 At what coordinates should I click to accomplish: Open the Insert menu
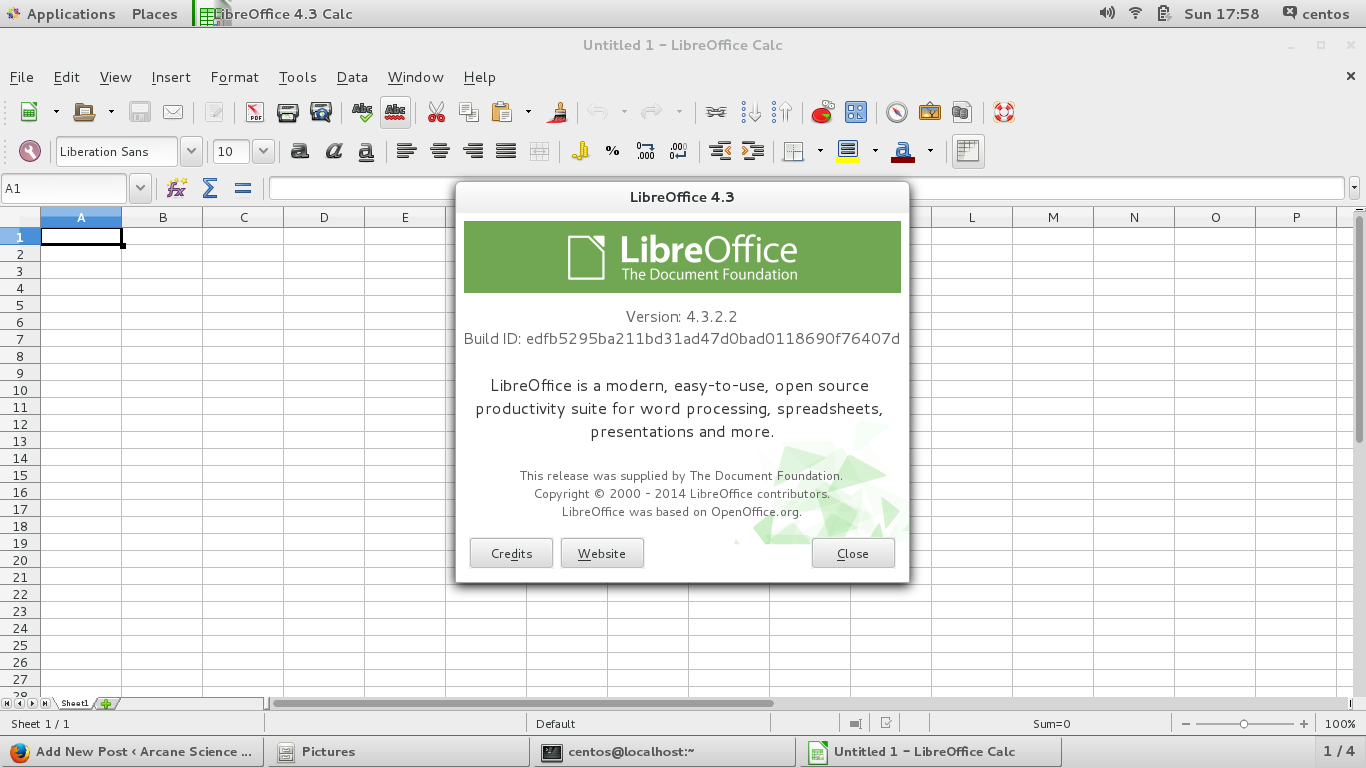click(171, 77)
